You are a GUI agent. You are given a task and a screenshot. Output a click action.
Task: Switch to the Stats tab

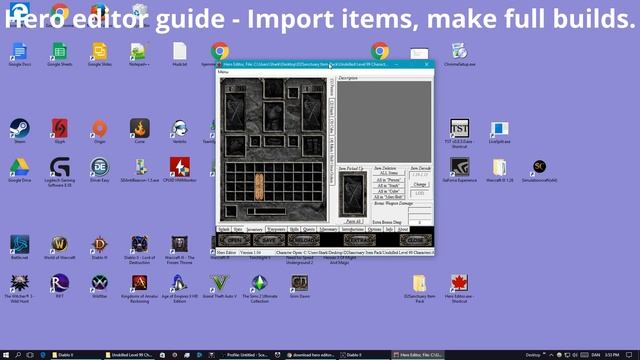(238, 229)
